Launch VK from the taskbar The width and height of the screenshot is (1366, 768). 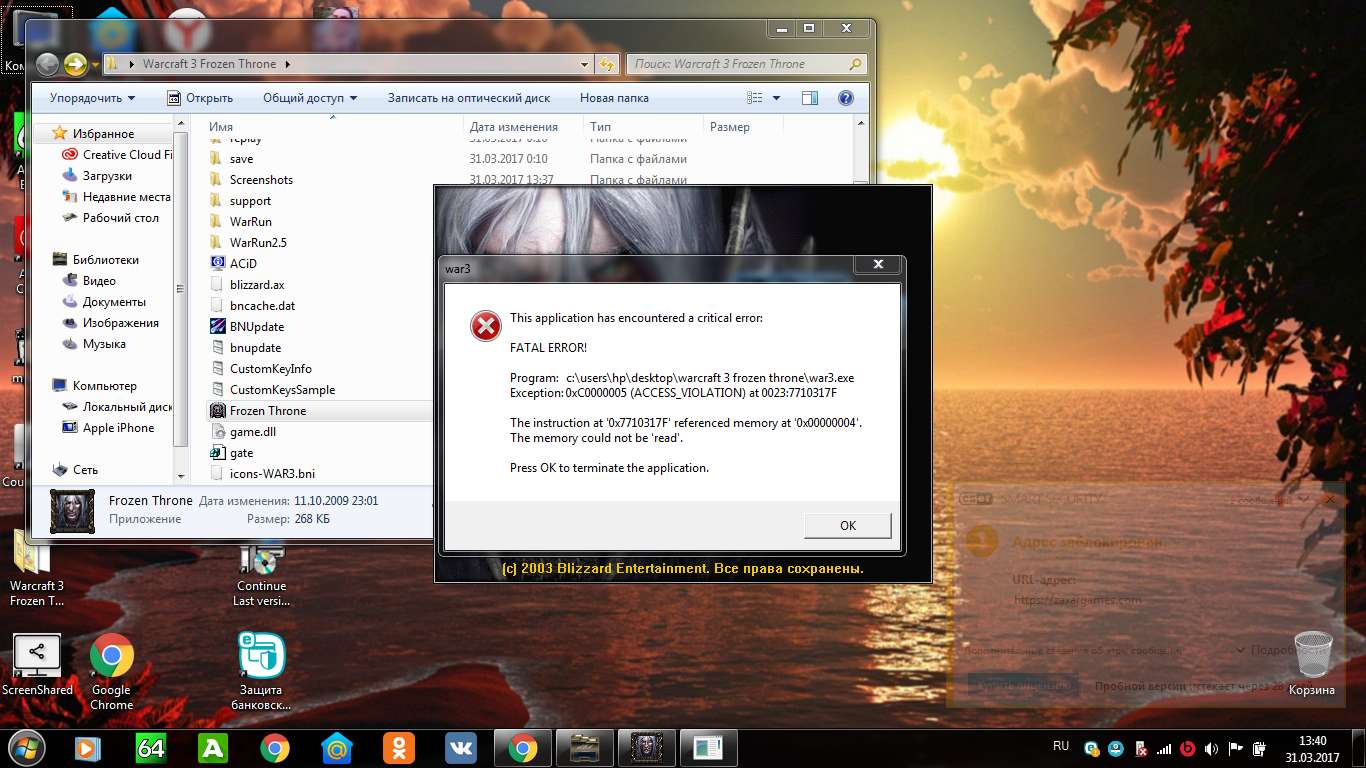pos(461,747)
